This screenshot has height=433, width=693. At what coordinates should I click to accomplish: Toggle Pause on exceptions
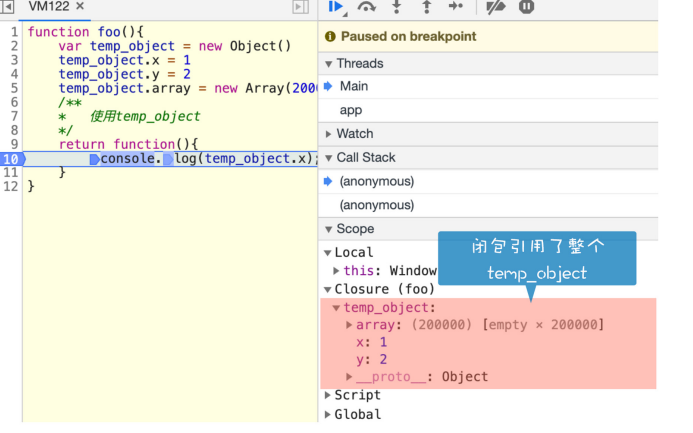(526, 7)
